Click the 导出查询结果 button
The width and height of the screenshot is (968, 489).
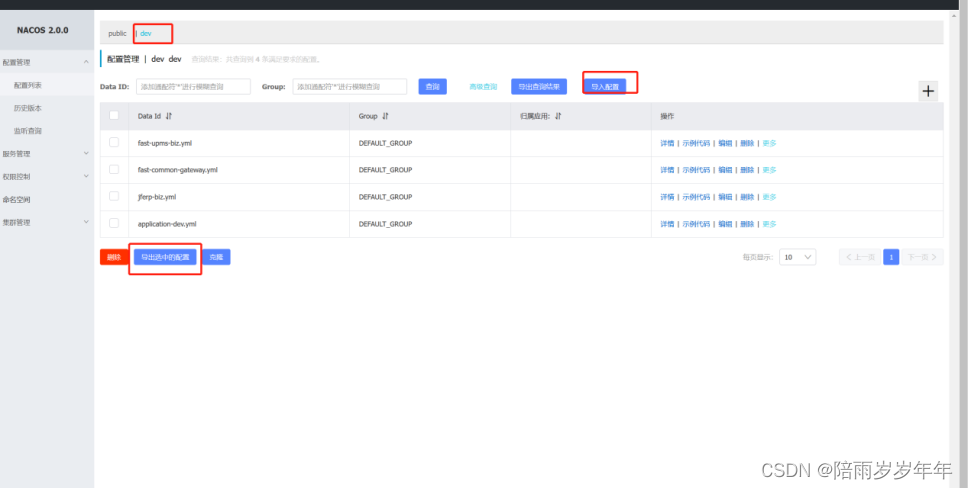coord(539,86)
